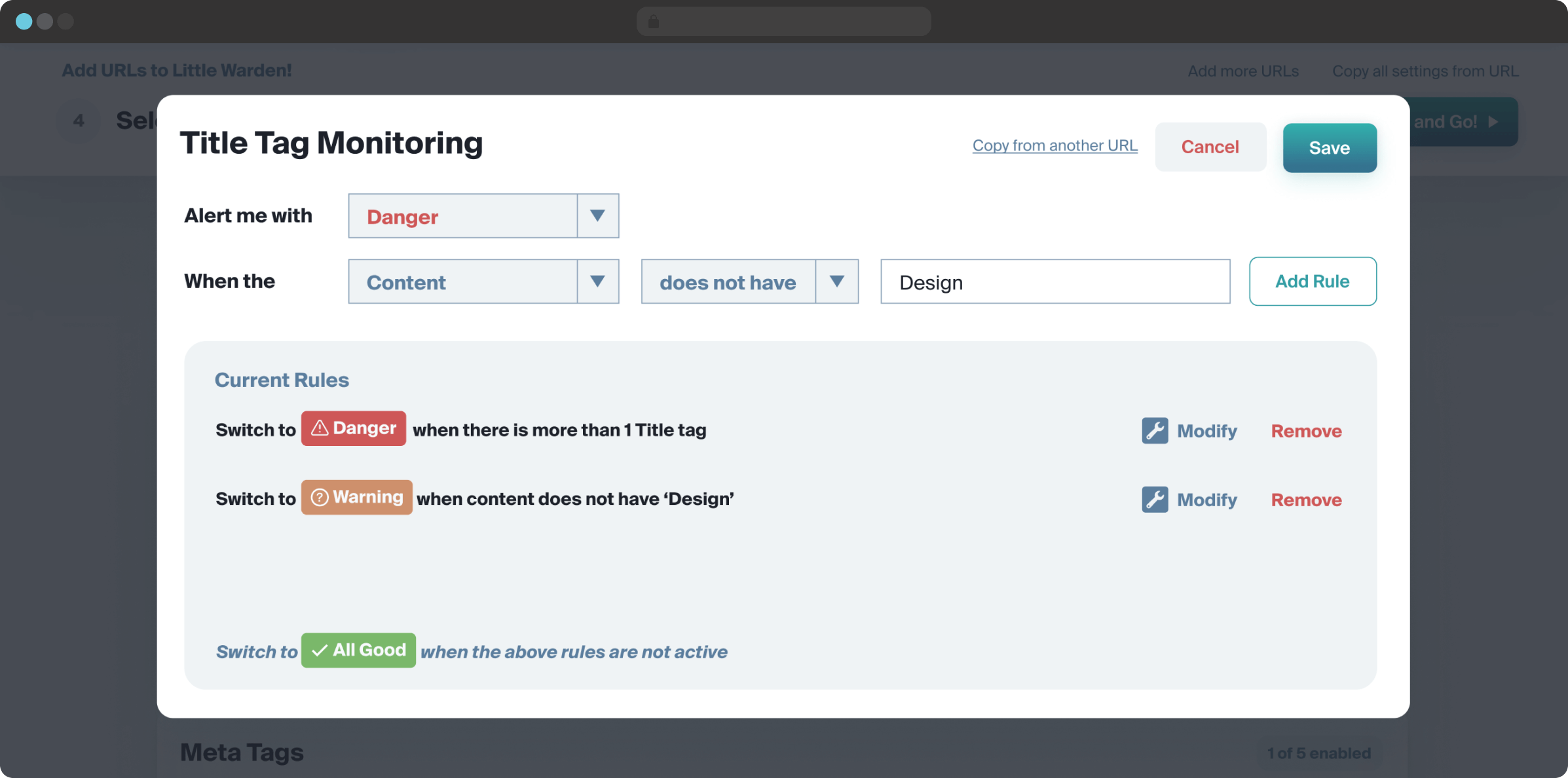Click the Current Rules heading

tap(282, 380)
